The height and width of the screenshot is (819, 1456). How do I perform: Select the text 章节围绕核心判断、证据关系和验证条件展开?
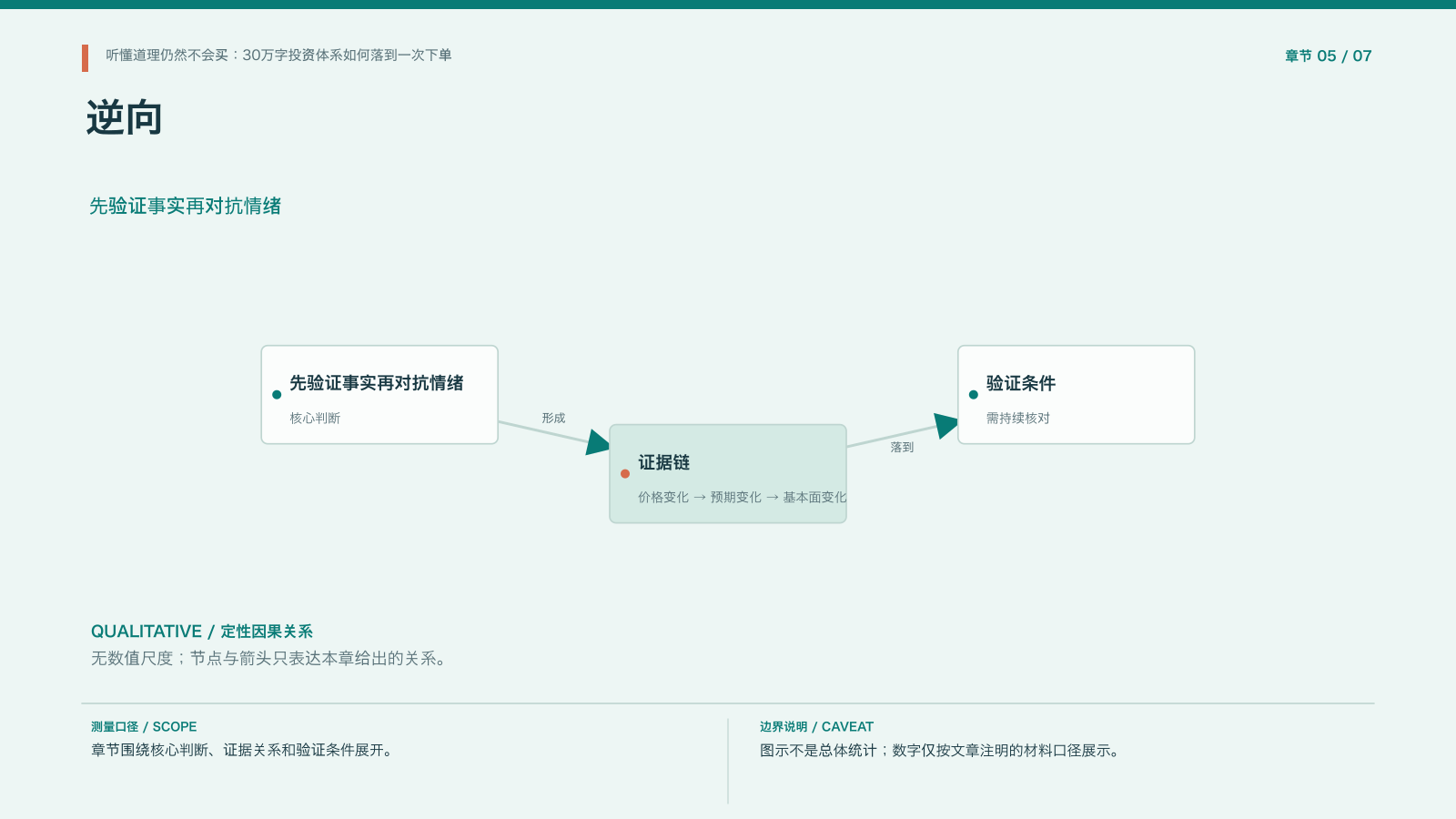[244, 751]
